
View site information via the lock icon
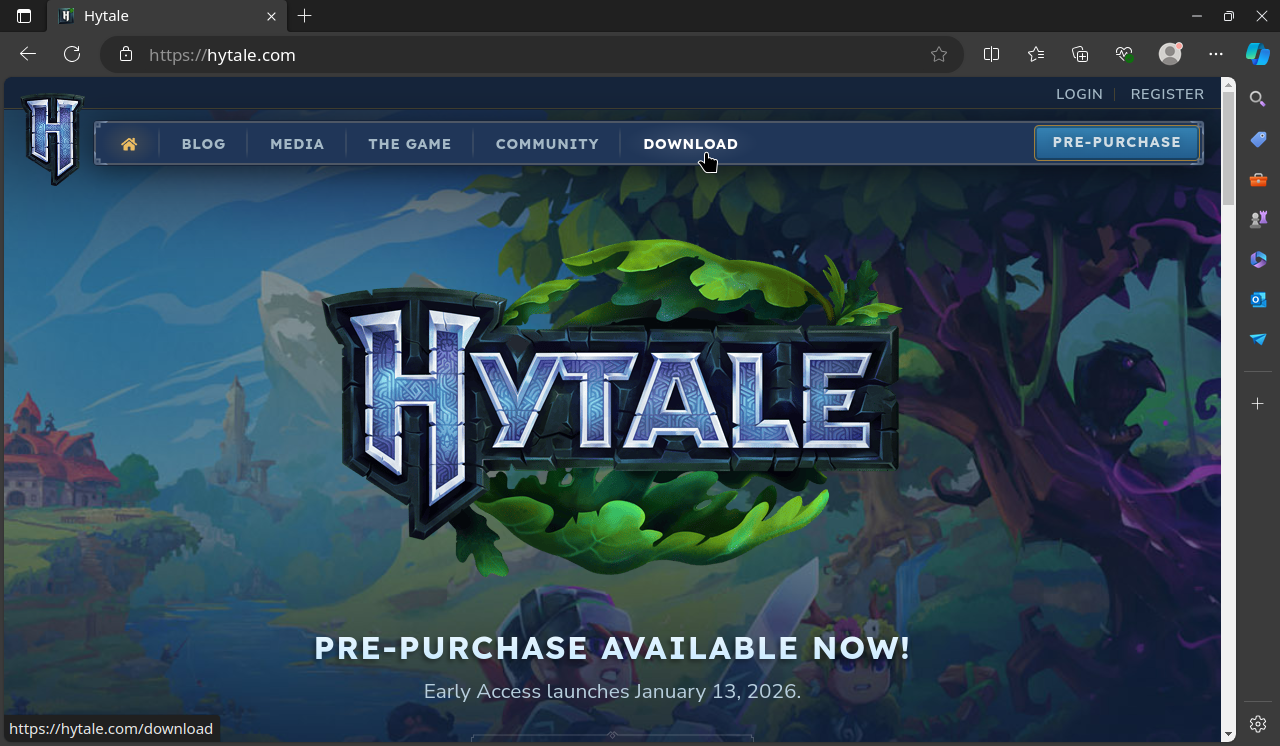pos(125,55)
